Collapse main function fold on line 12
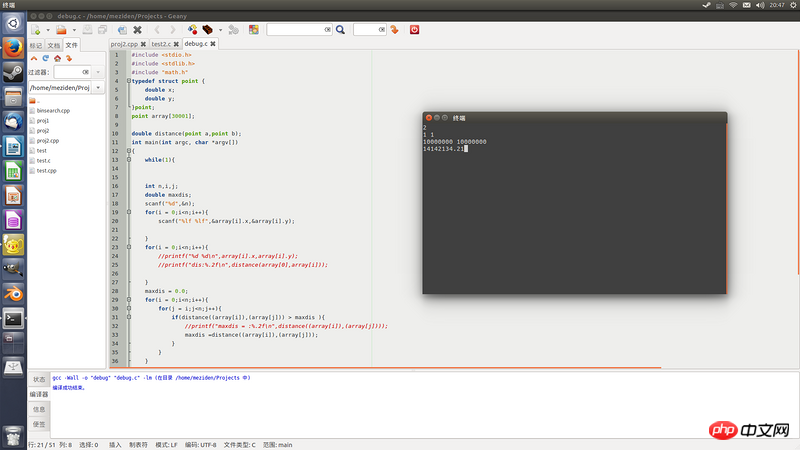The width and height of the screenshot is (800, 450). tap(129, 151)
